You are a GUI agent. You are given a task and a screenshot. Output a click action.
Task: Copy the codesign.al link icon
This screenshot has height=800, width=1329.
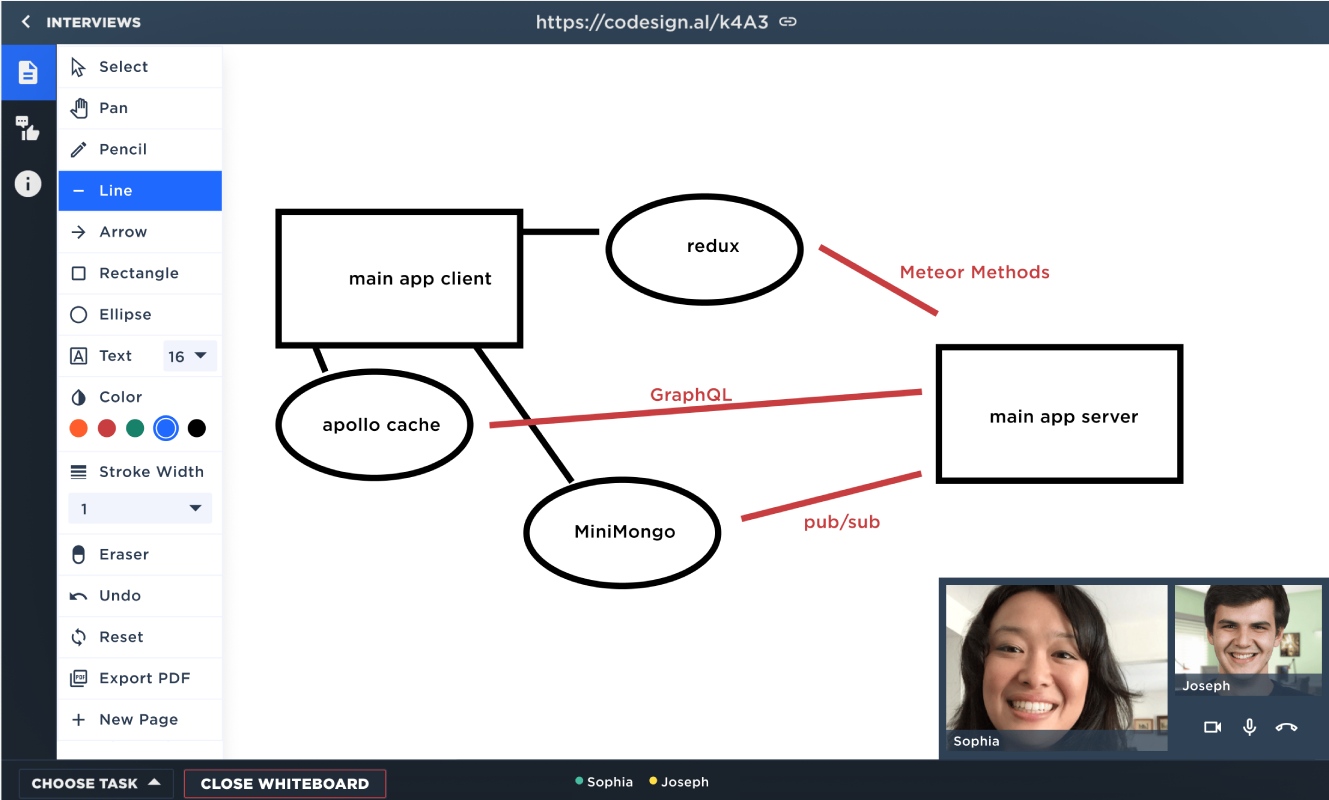coord(788,21)
